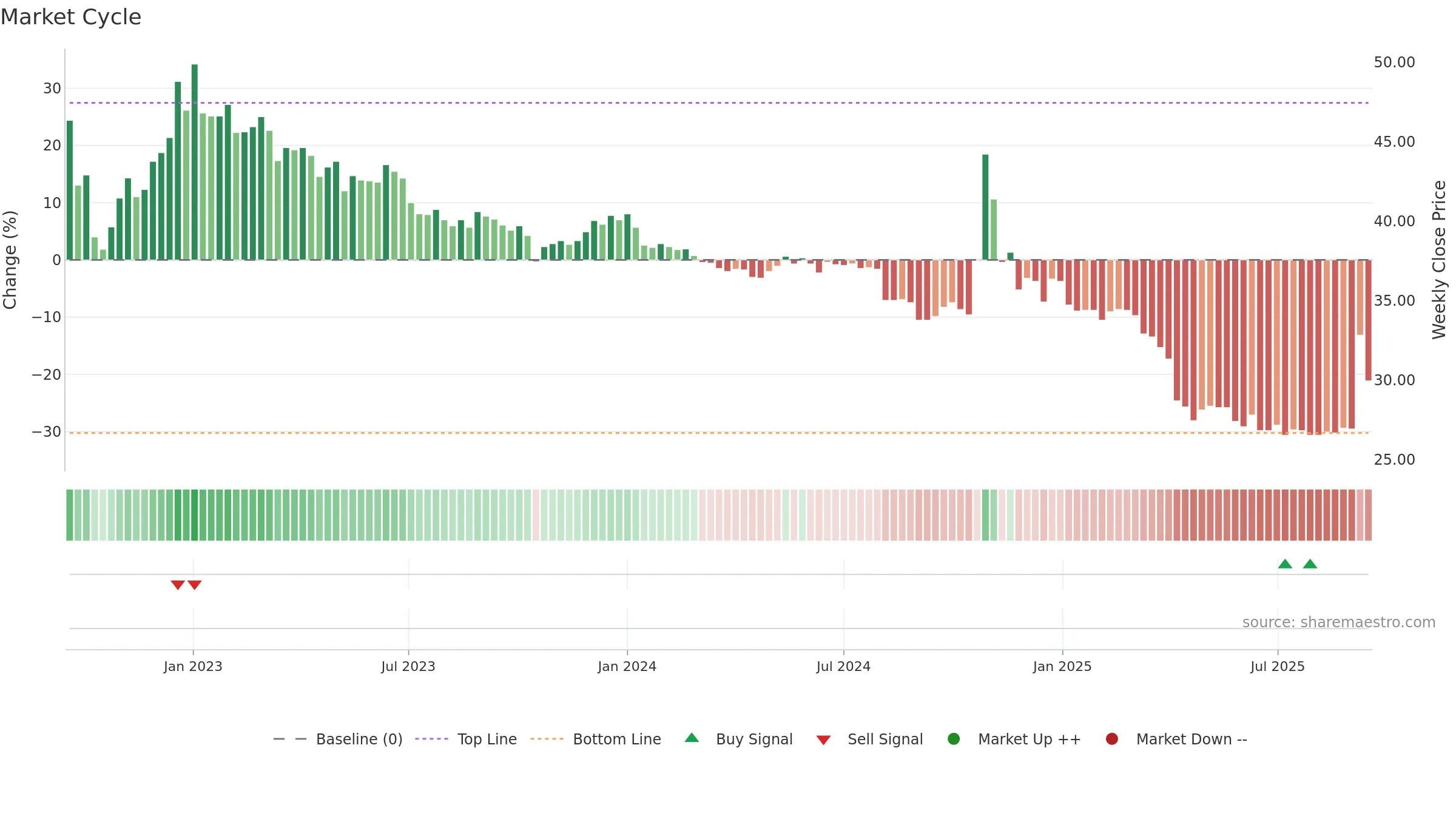Click the last red bar at chart's right edge
The height and width of the screenshot is (819, 1456).
point(1368,320)
